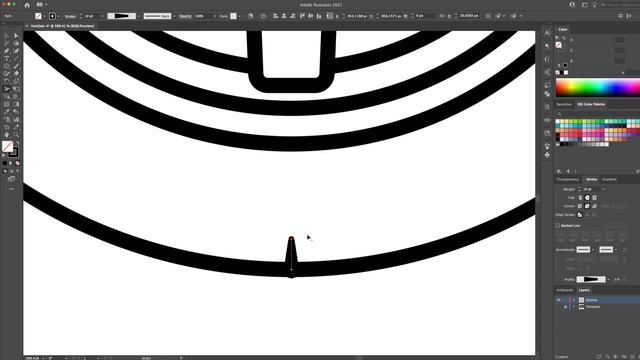This screenshot has width=640, height=360.
Task: Click the Opacity label link in control bar
Action: tap(185, 16)
